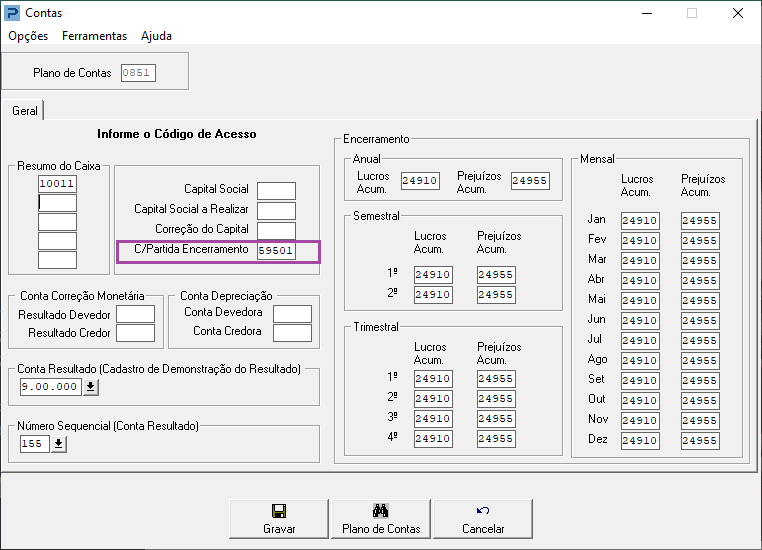Click the Plano de Contas 0851 field

tap(138, 73)
